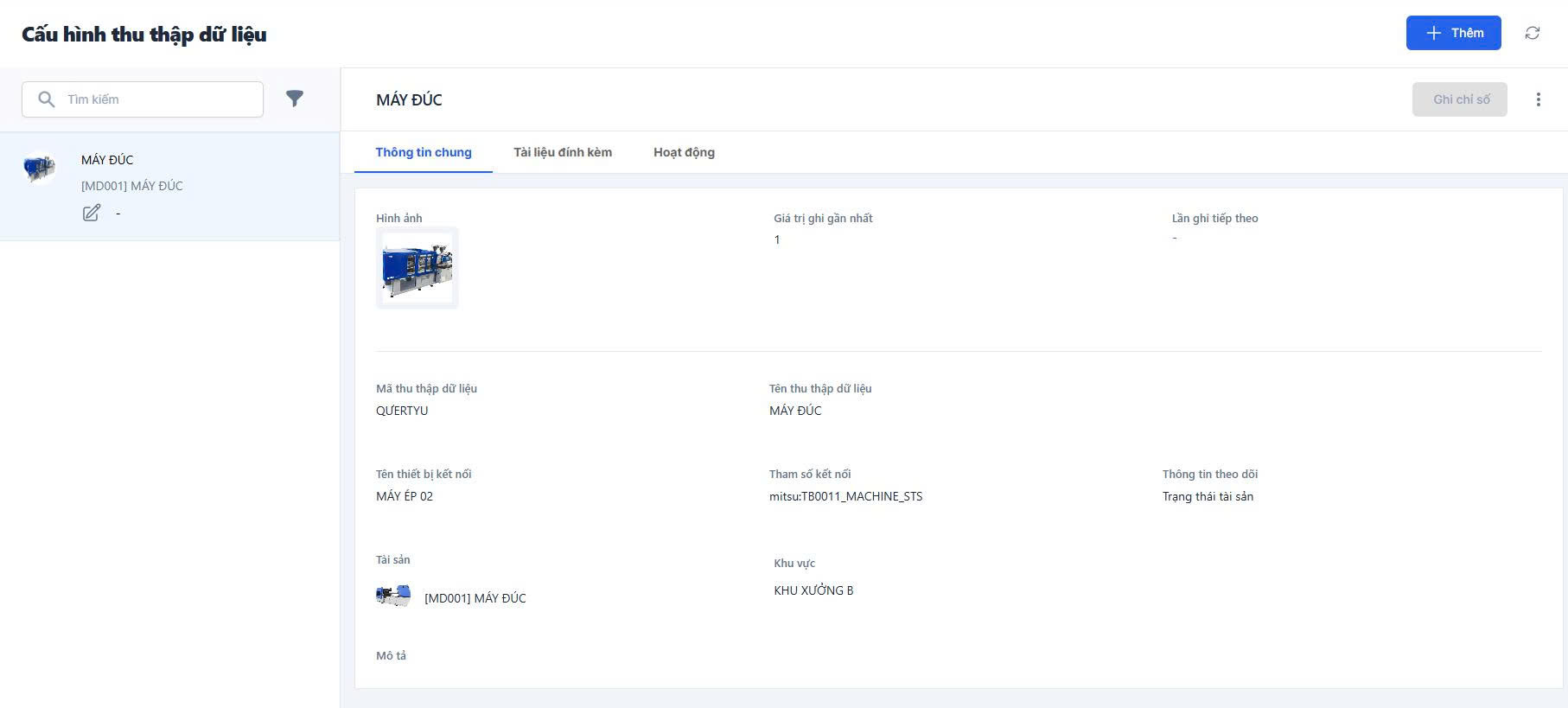Click the mitsu:TB0011_MACHINE_STS connection parameter
1568x708 pixels.
coord(845,496)
